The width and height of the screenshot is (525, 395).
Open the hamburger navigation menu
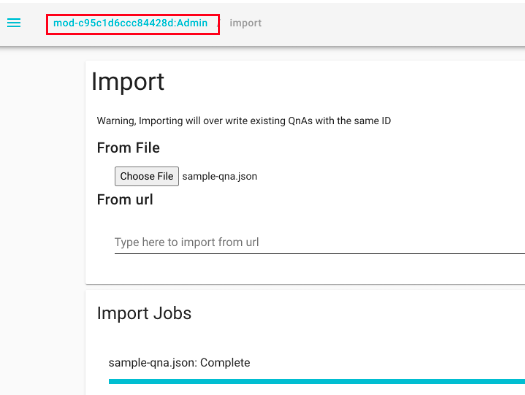pyautogui.click(x=14, y=23)
